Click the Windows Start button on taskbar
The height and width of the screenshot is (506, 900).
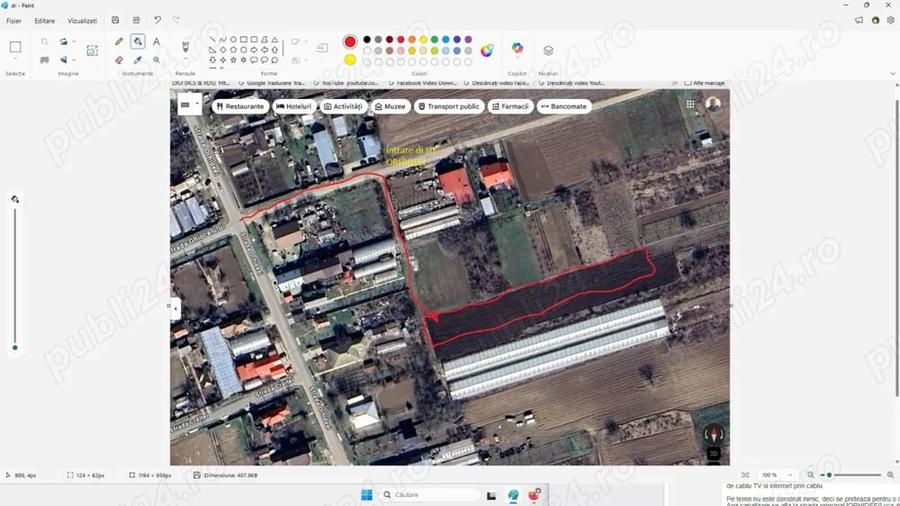367,495
